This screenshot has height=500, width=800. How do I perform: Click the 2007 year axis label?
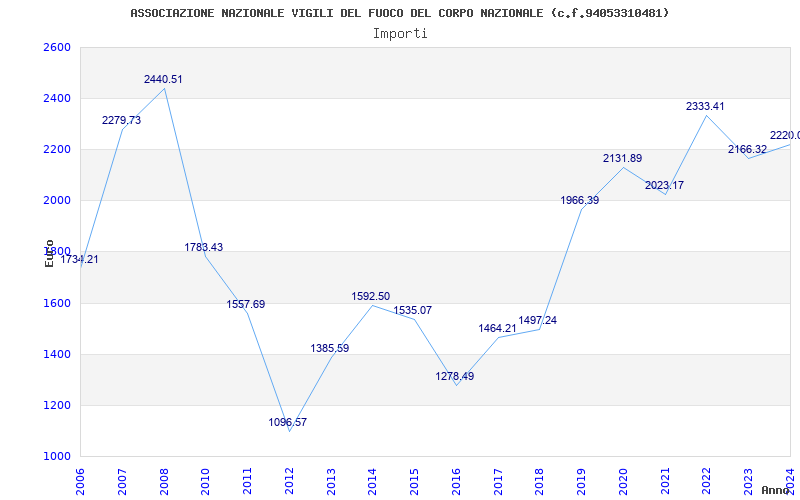click(122, 481)
